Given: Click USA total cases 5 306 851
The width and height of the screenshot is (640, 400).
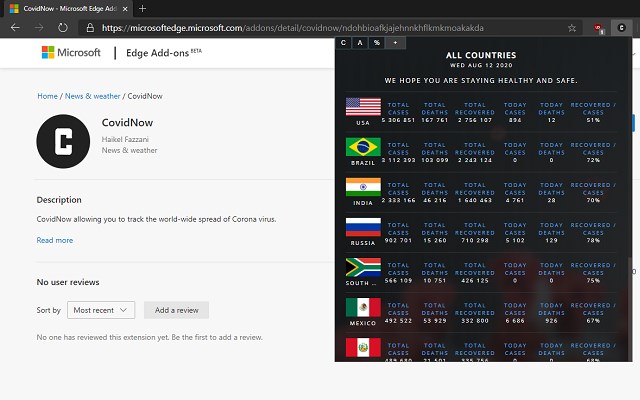Looking at the screenshot, I should pos(398,120).
